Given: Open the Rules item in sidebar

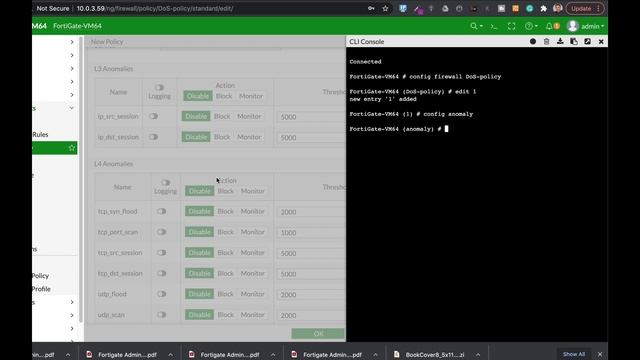Looking at the screenshot, I should [x=40, y=134].
